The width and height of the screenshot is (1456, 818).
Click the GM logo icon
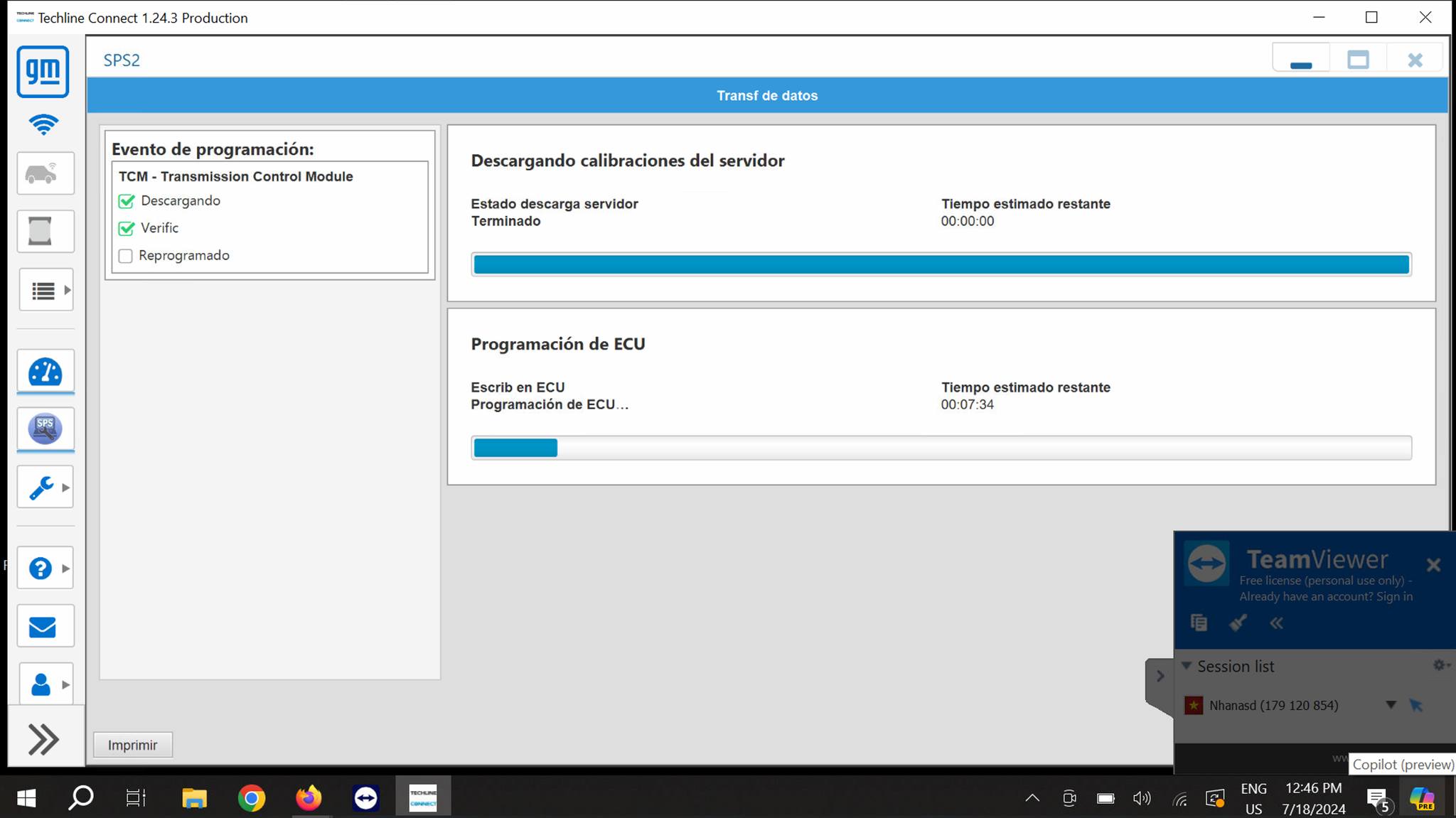(x=43, y=72)
